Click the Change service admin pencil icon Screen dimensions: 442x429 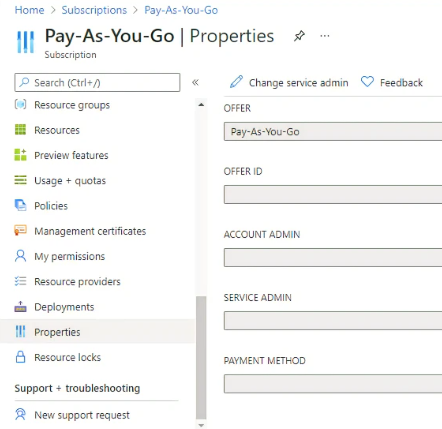coord(236,82)
